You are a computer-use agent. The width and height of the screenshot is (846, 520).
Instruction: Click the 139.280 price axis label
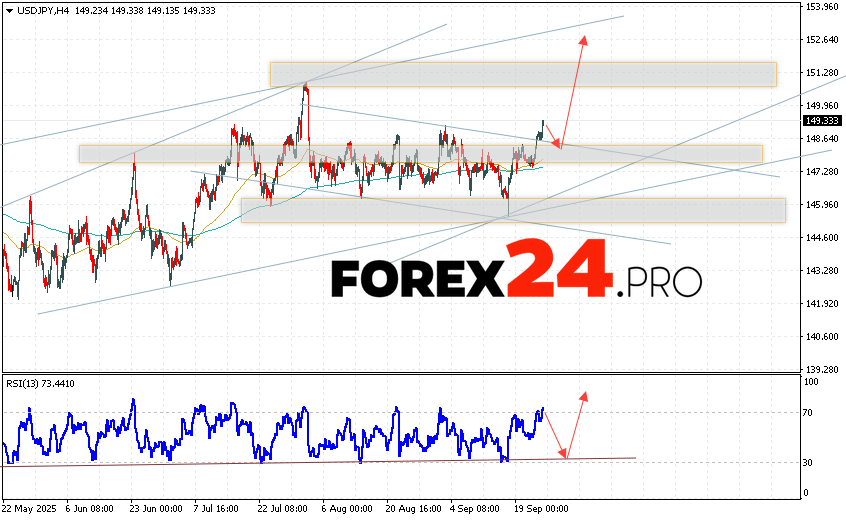coord(821,369)
